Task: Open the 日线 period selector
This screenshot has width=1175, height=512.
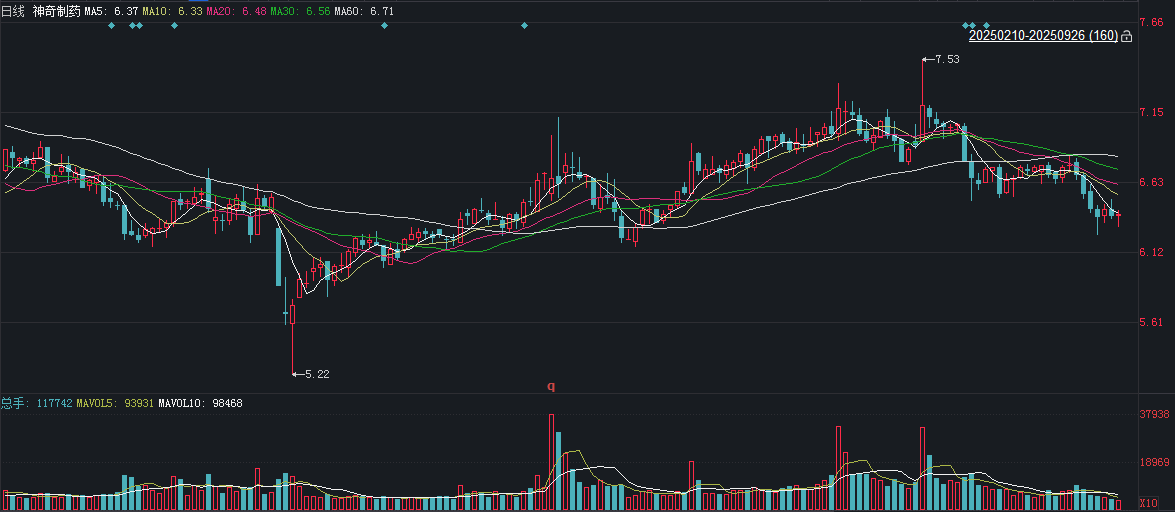Action: (13, 11)
